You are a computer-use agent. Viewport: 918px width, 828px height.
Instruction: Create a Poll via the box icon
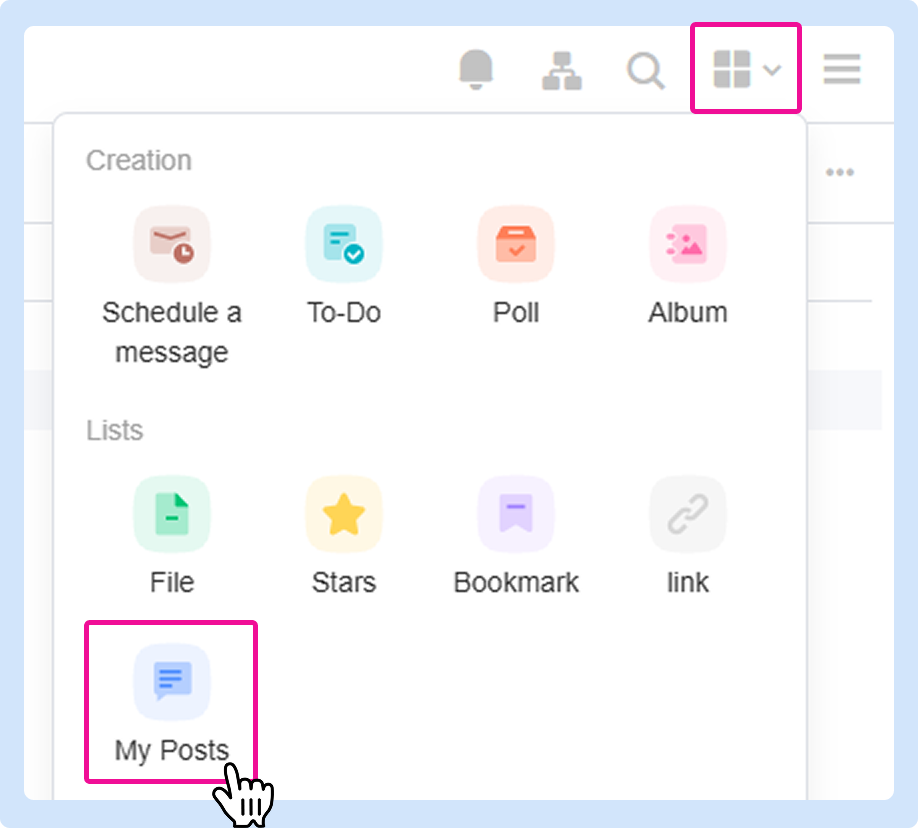(x=516, y=244)
